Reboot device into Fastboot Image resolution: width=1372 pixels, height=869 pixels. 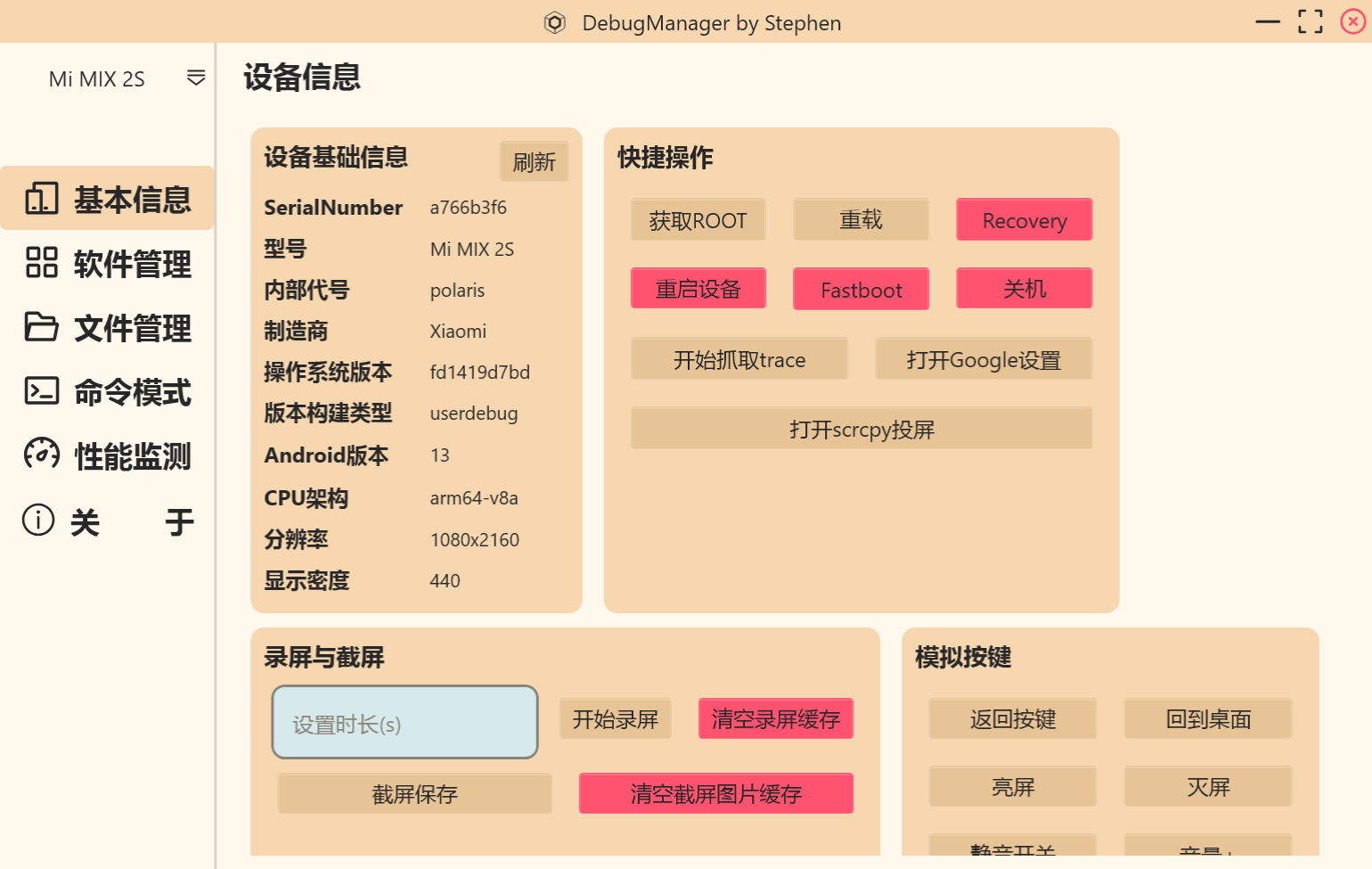[x=861, y=290]
